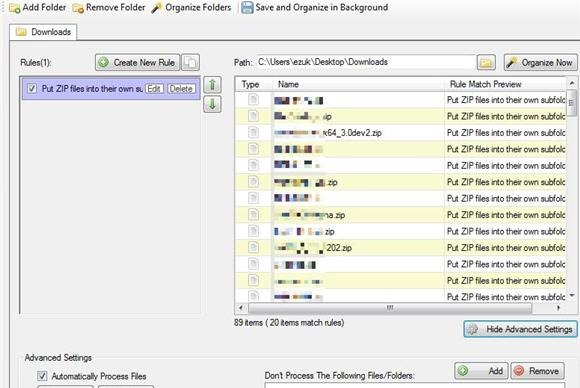Browse for folder path icon
Screen dimensions: 580x388
[486, 63]
